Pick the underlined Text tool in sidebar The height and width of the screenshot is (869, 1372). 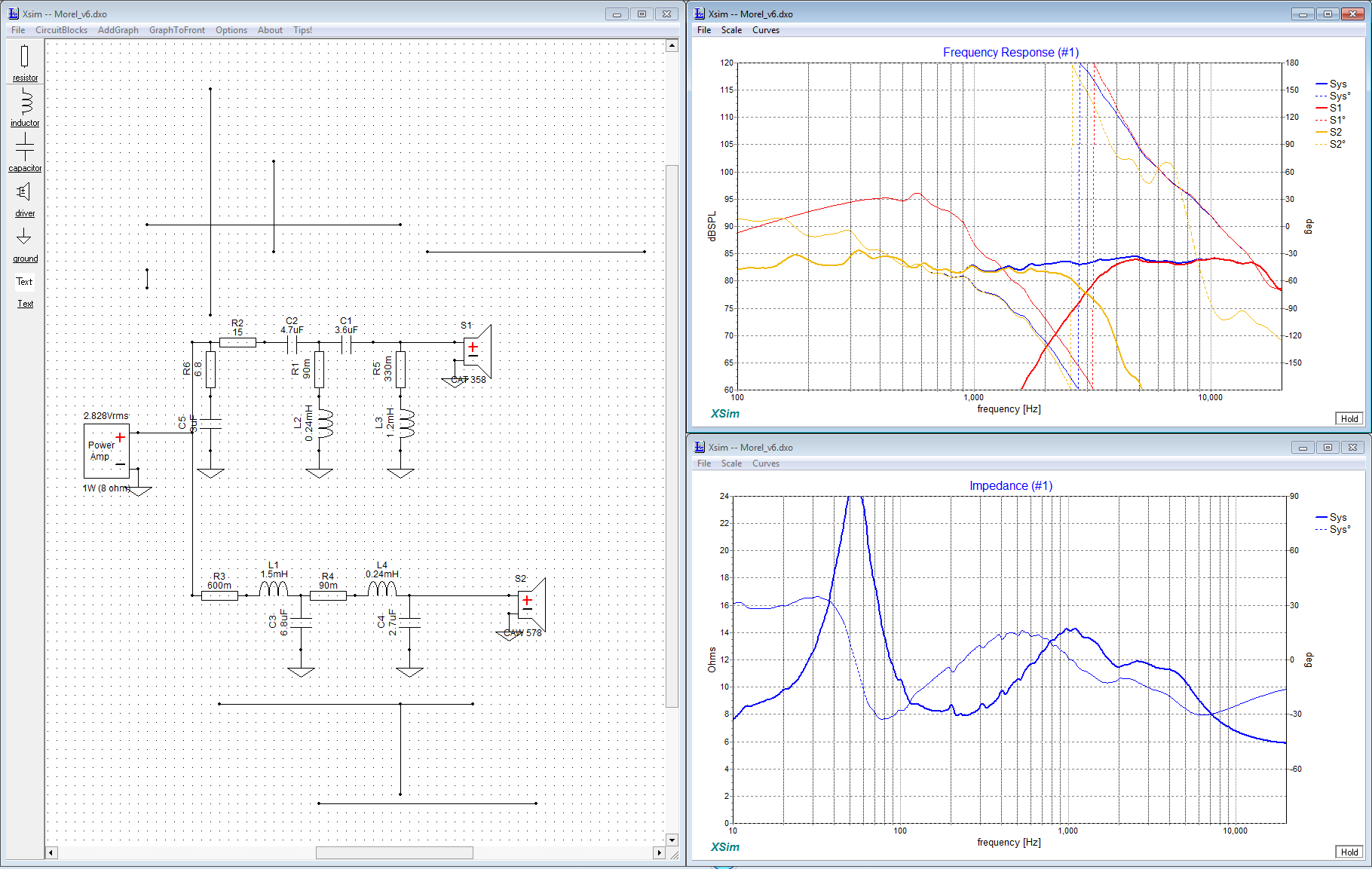pos(25,304)
